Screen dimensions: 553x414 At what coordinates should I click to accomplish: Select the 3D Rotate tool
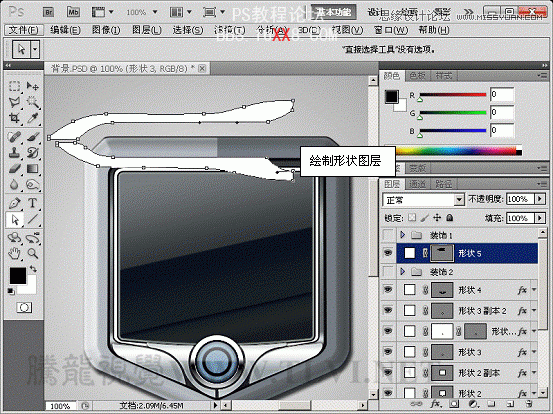click(14, 238)
